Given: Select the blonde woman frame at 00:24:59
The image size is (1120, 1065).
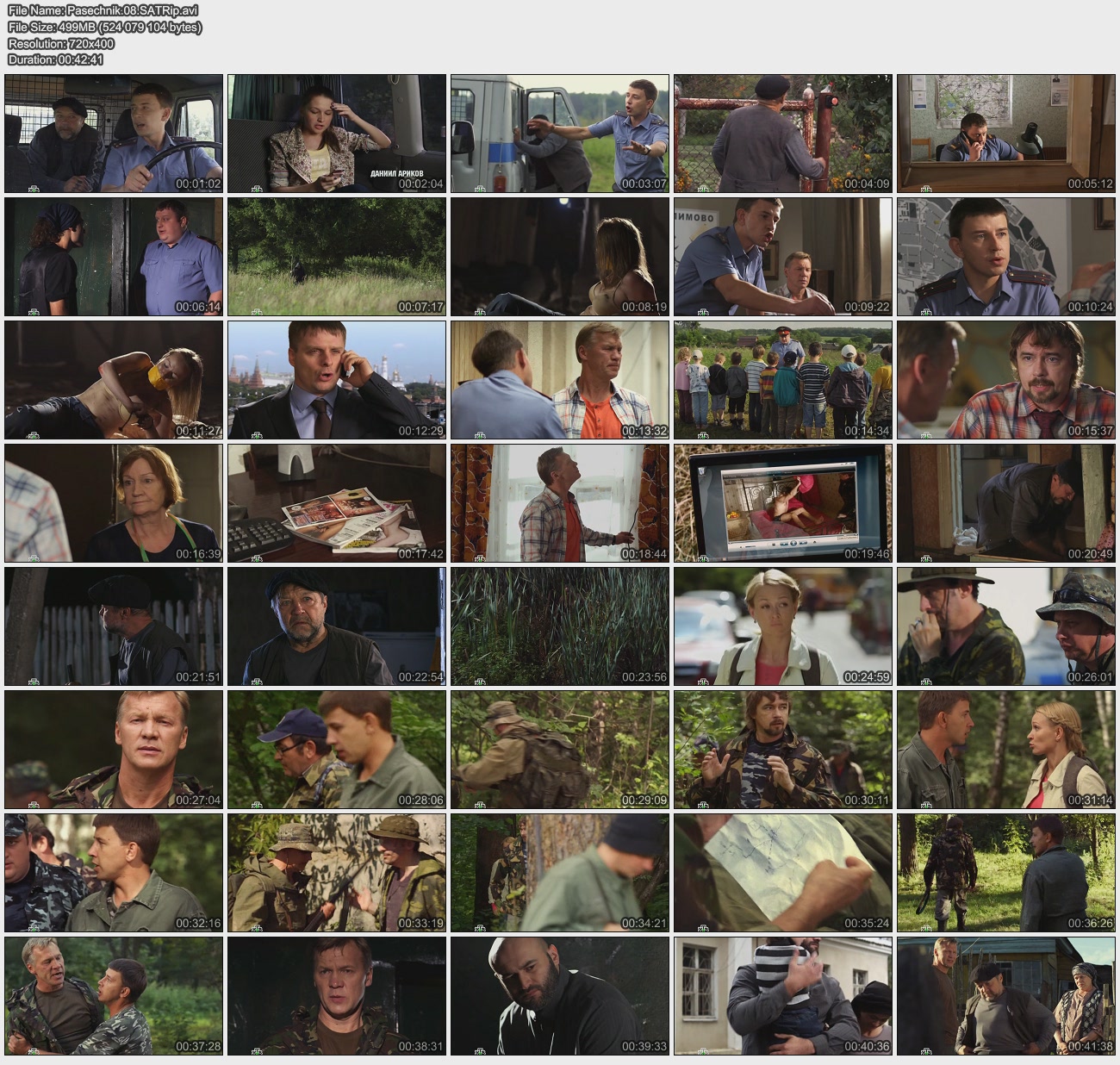Looking at the screenshot, I should point(782,626).
